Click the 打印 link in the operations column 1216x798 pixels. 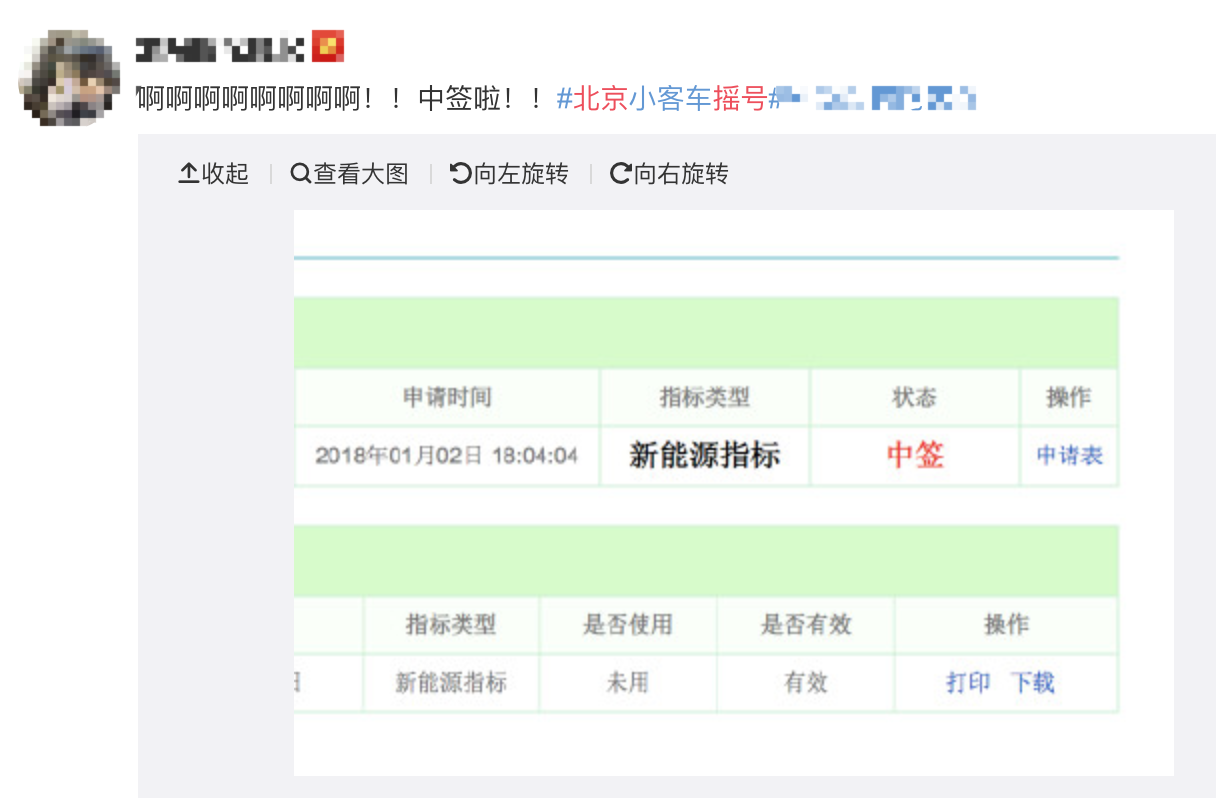click(968, 683)
